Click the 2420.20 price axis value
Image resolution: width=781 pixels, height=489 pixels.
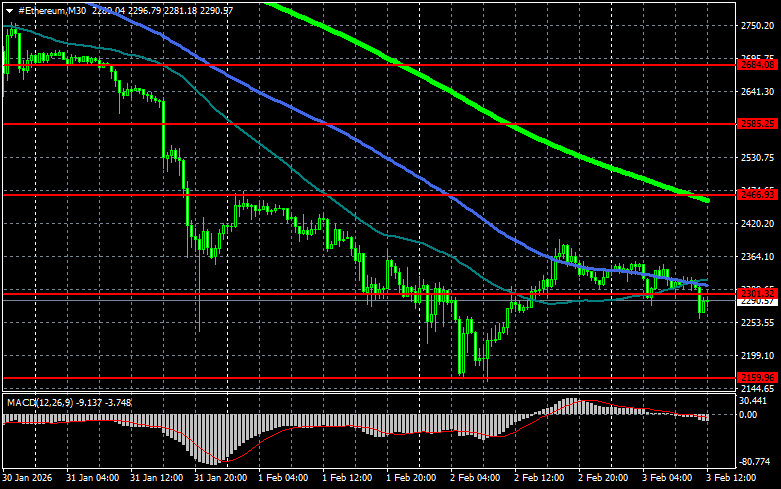pos(758,224)
